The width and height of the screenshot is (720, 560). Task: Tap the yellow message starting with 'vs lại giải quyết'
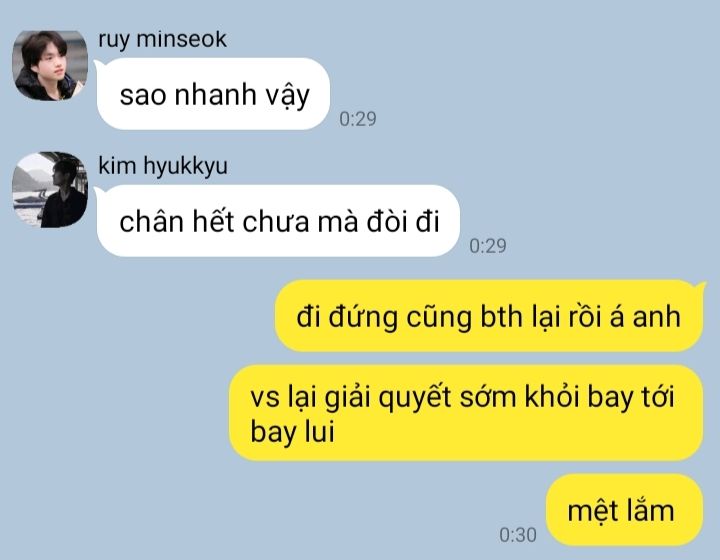pyautogui.click(x=466, y=413)
